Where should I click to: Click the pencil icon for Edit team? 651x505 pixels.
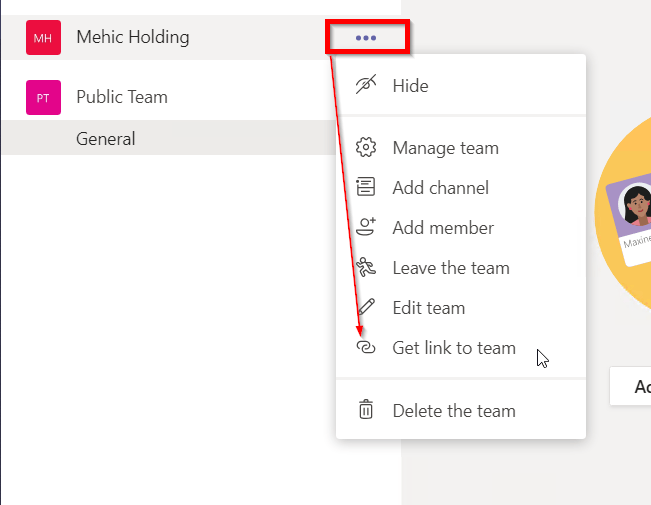(x=366, y=308)
